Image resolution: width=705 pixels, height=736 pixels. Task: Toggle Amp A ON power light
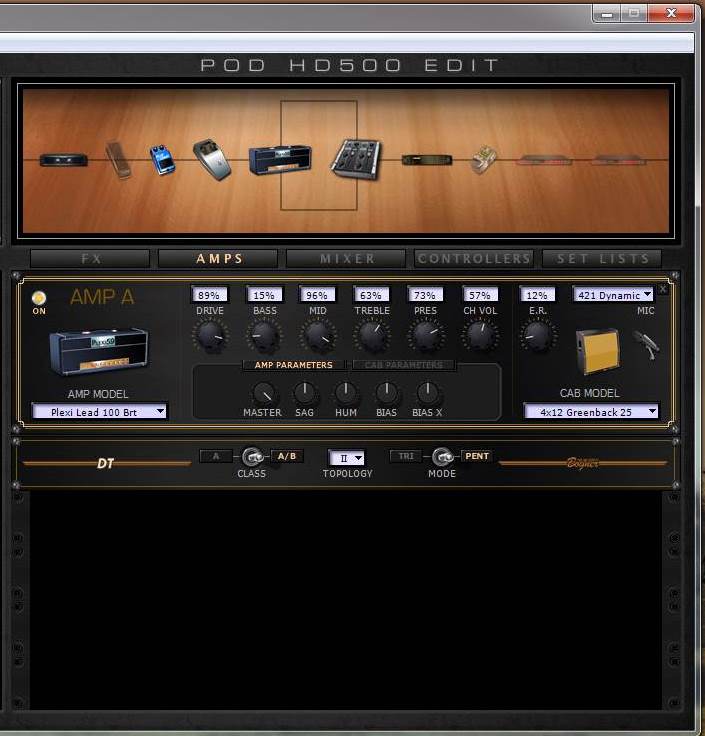point(39,298)
